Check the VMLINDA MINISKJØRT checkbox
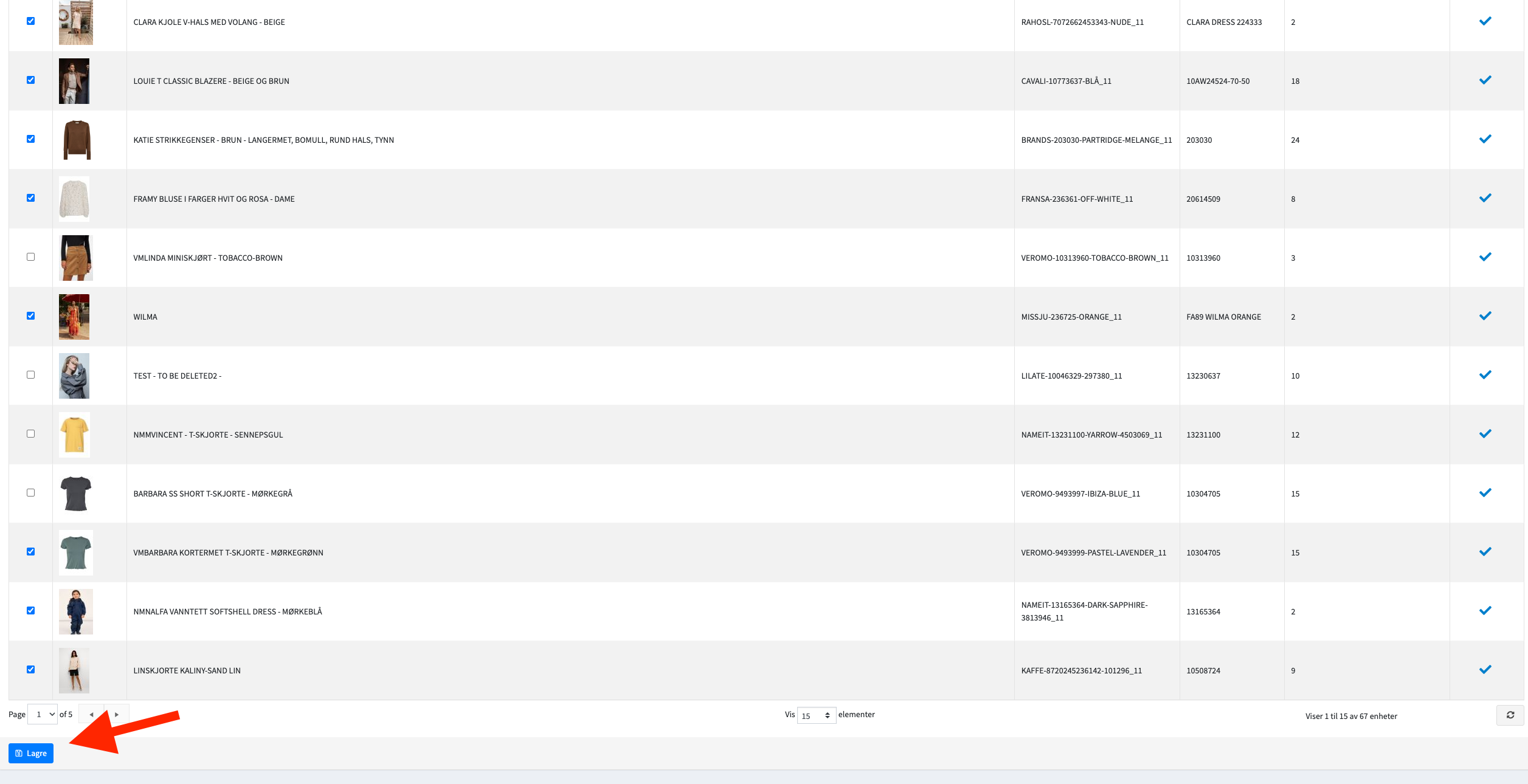 pyautogui.click(x=30, y=257)
